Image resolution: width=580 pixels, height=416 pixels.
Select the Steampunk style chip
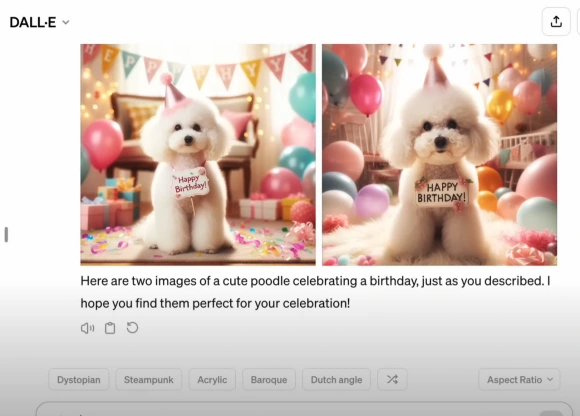click(149, 379)
